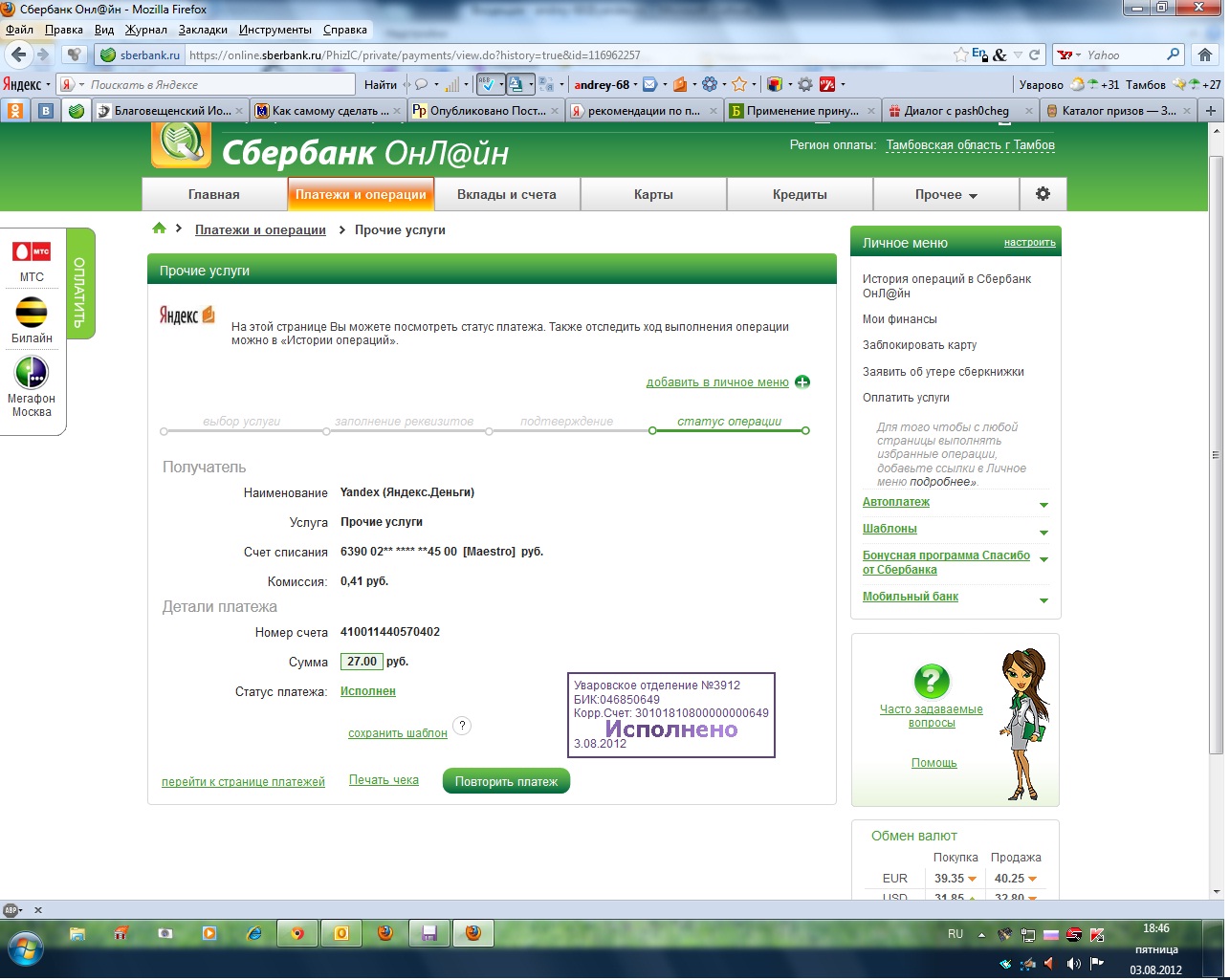Click Платежи и операции breadcrumb link
This screenshot has height=980, width=1230.
pos(260,229)
